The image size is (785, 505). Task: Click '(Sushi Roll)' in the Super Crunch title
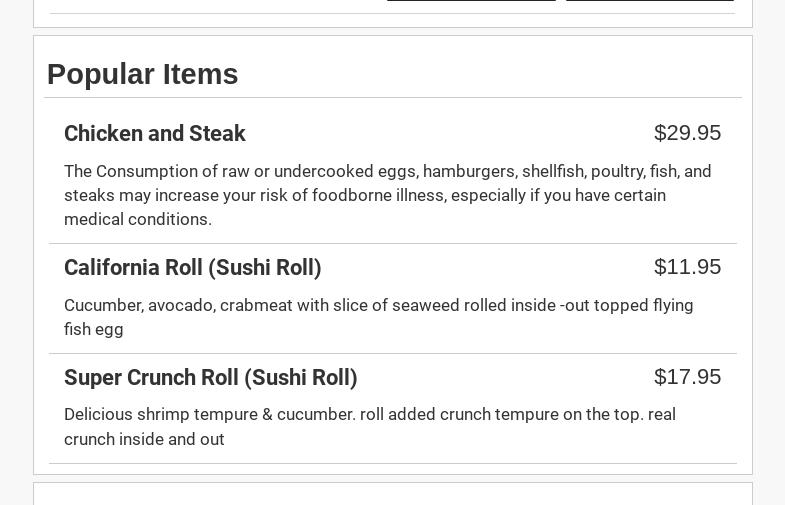tap(301, 378)
